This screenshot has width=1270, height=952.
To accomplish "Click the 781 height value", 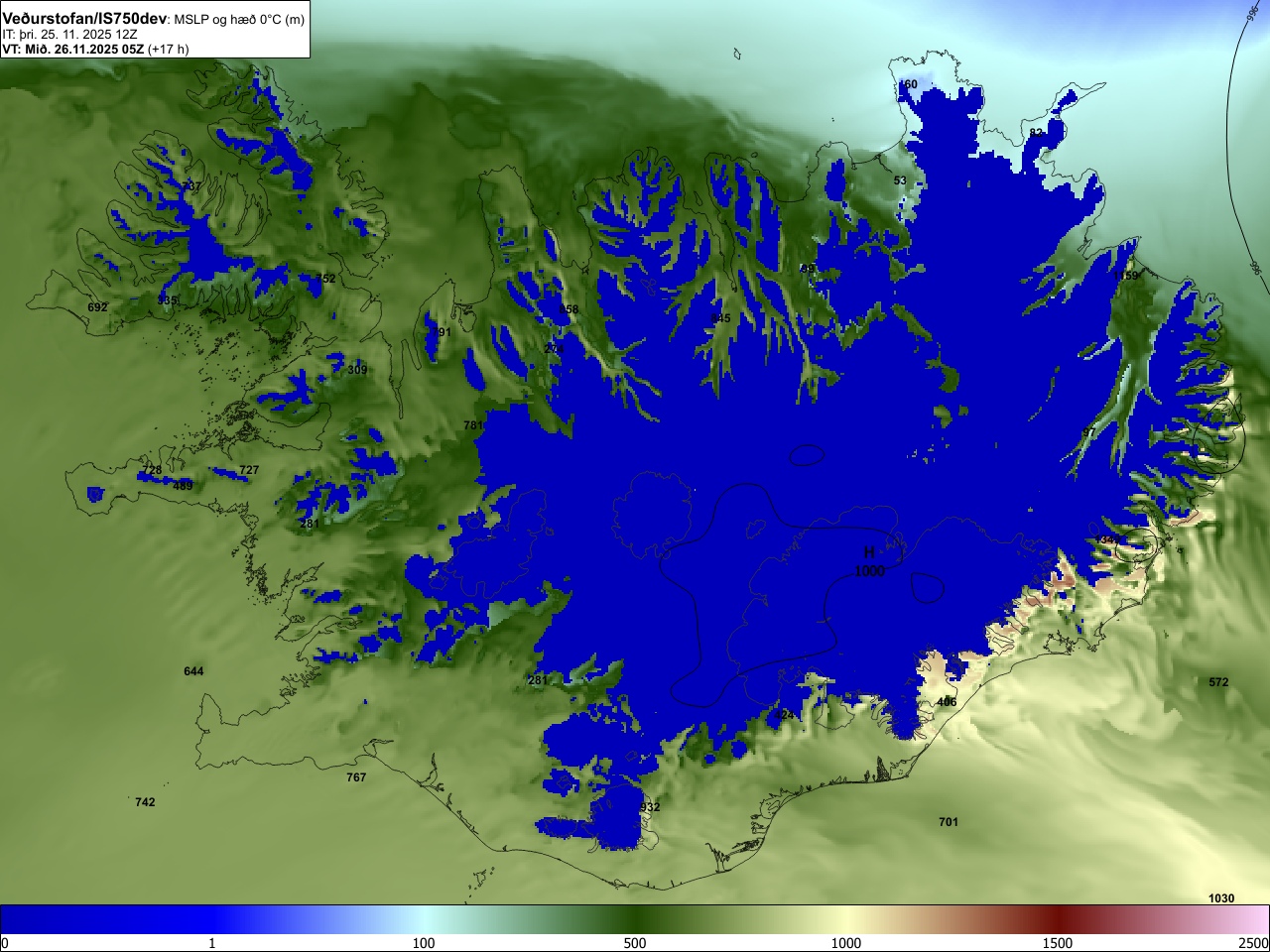I will 473,425.
